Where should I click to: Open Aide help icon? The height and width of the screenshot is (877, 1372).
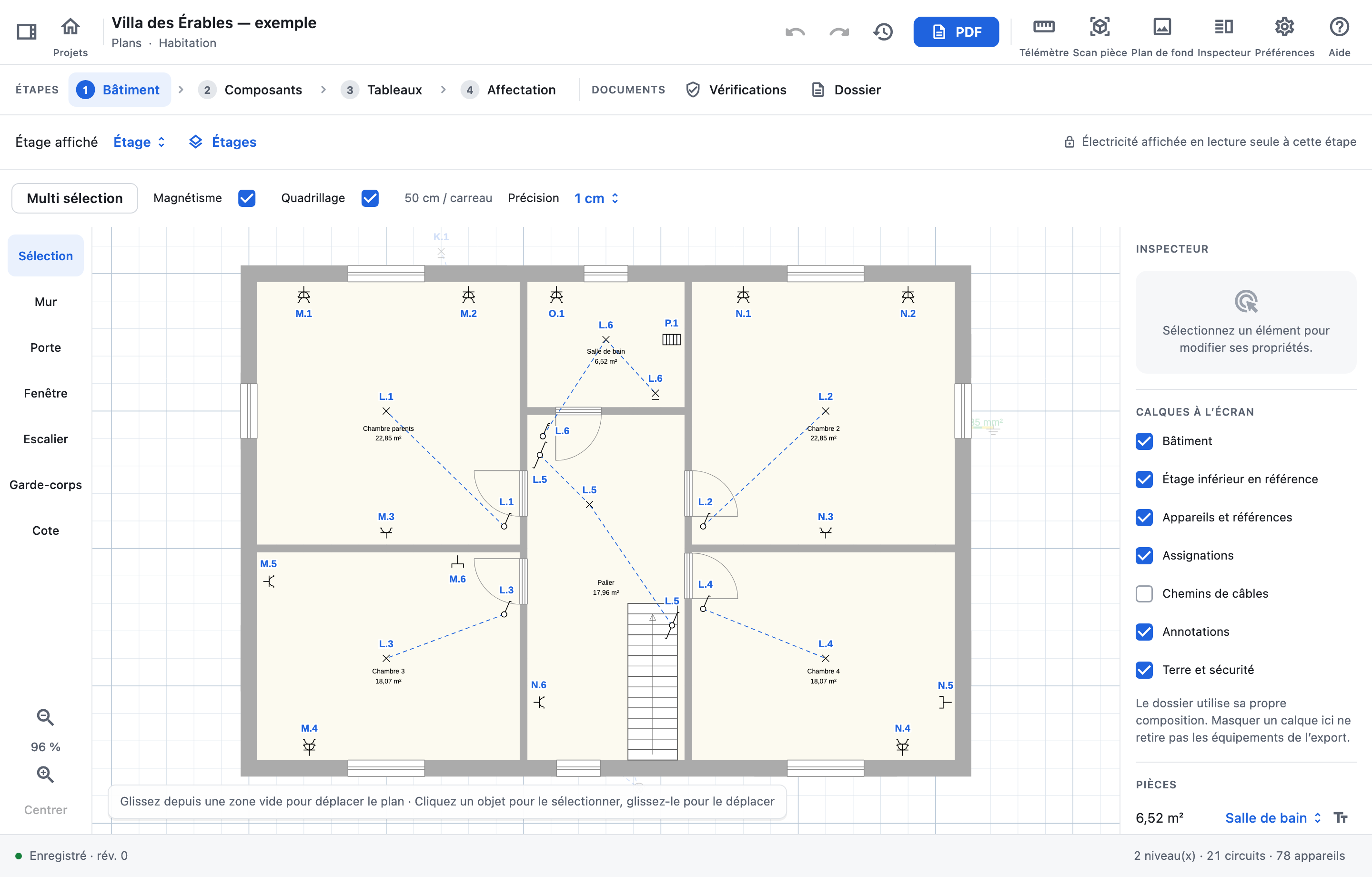1339,26
